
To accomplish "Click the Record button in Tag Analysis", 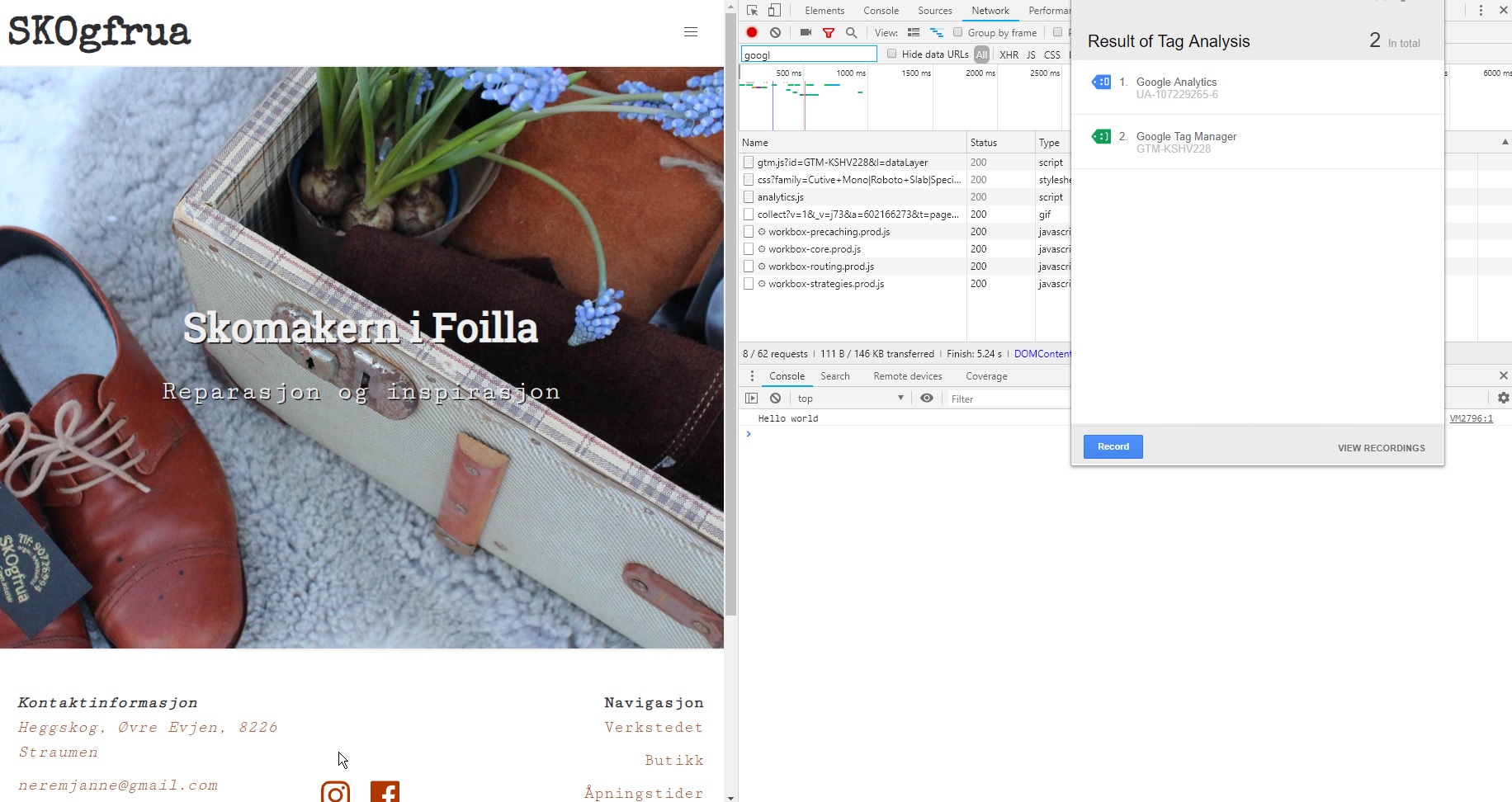I will pos(1113,446).
